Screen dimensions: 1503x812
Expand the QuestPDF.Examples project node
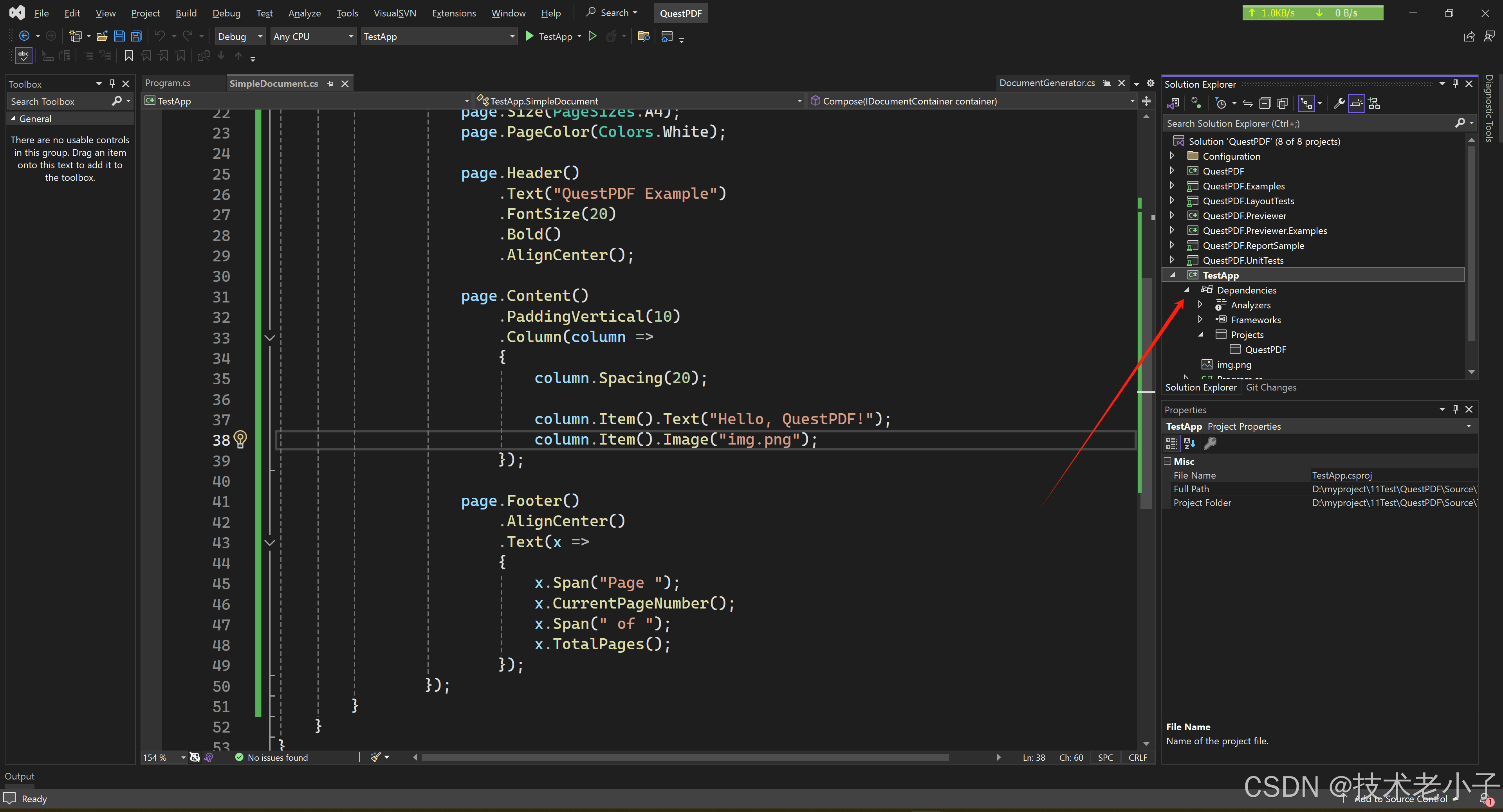coord(1172,186)
